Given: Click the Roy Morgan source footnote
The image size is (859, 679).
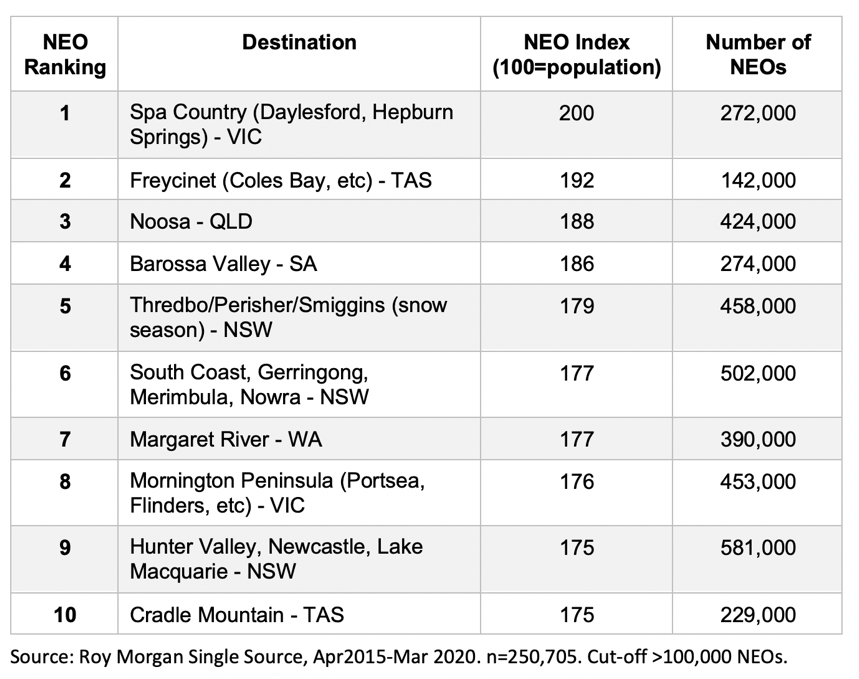Looking at the screenshot, I should coord(397,657).
